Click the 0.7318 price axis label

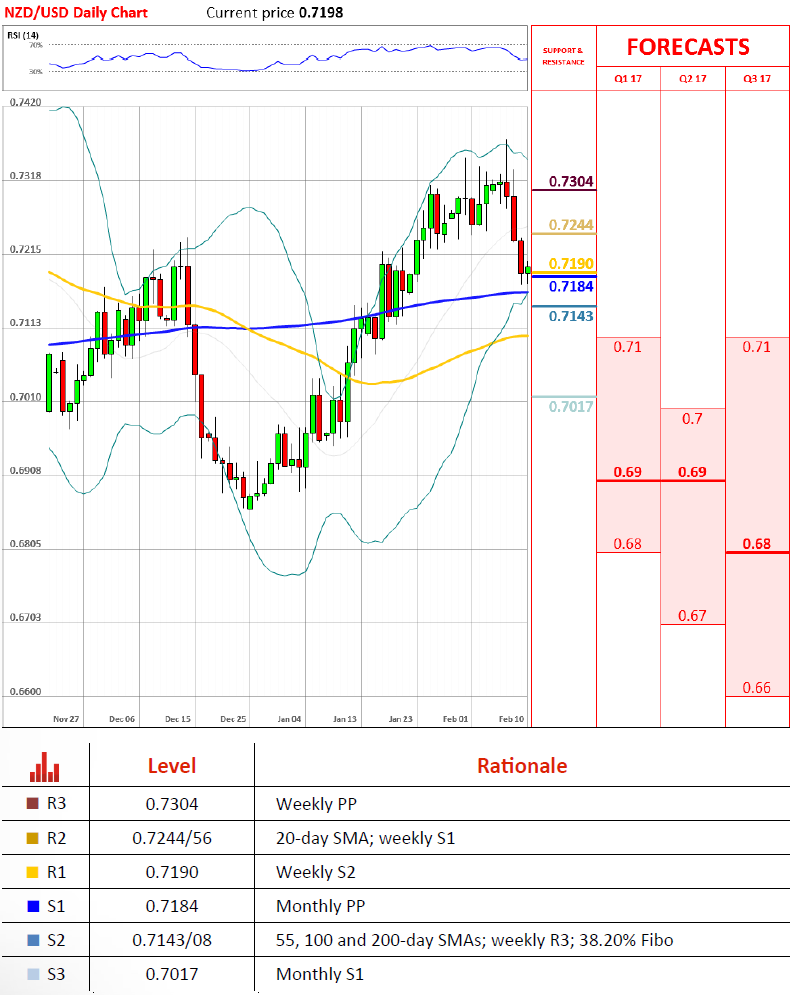[x=25, y=176]
